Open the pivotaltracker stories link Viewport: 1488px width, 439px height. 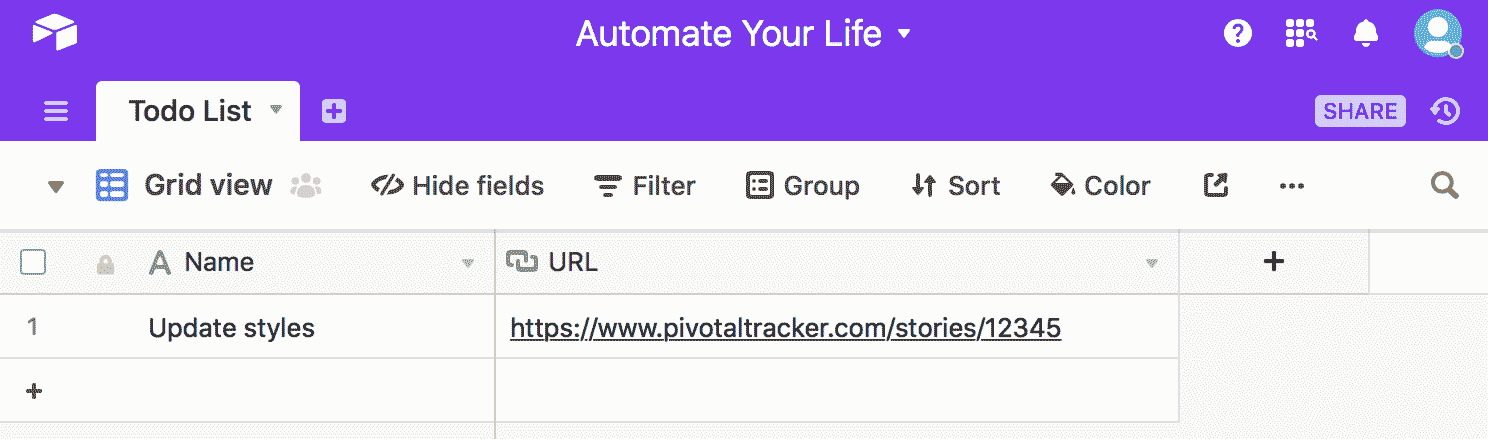pyautogui.click(x=785, y=327)
